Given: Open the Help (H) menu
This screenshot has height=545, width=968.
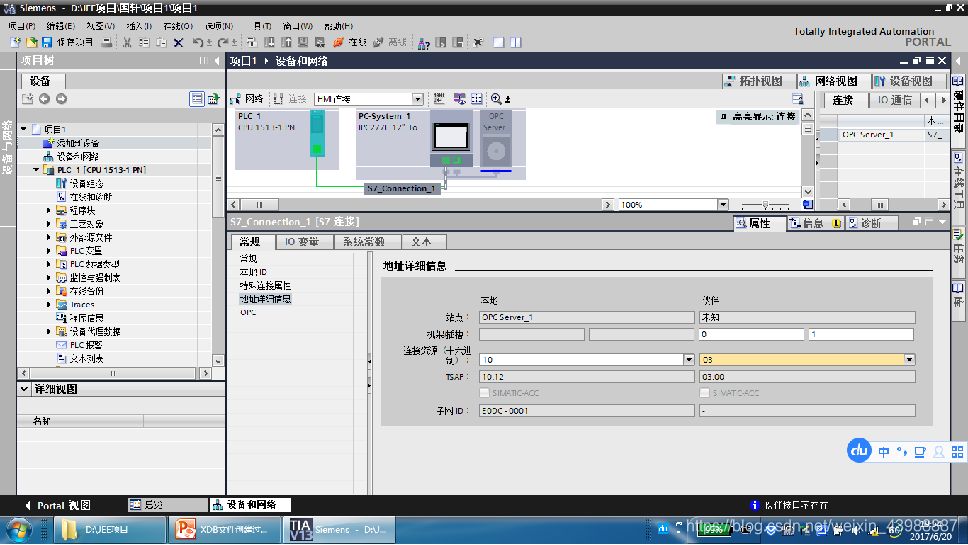Looking at the screenshot, I should pyautogui.click(x=338, y=26).
